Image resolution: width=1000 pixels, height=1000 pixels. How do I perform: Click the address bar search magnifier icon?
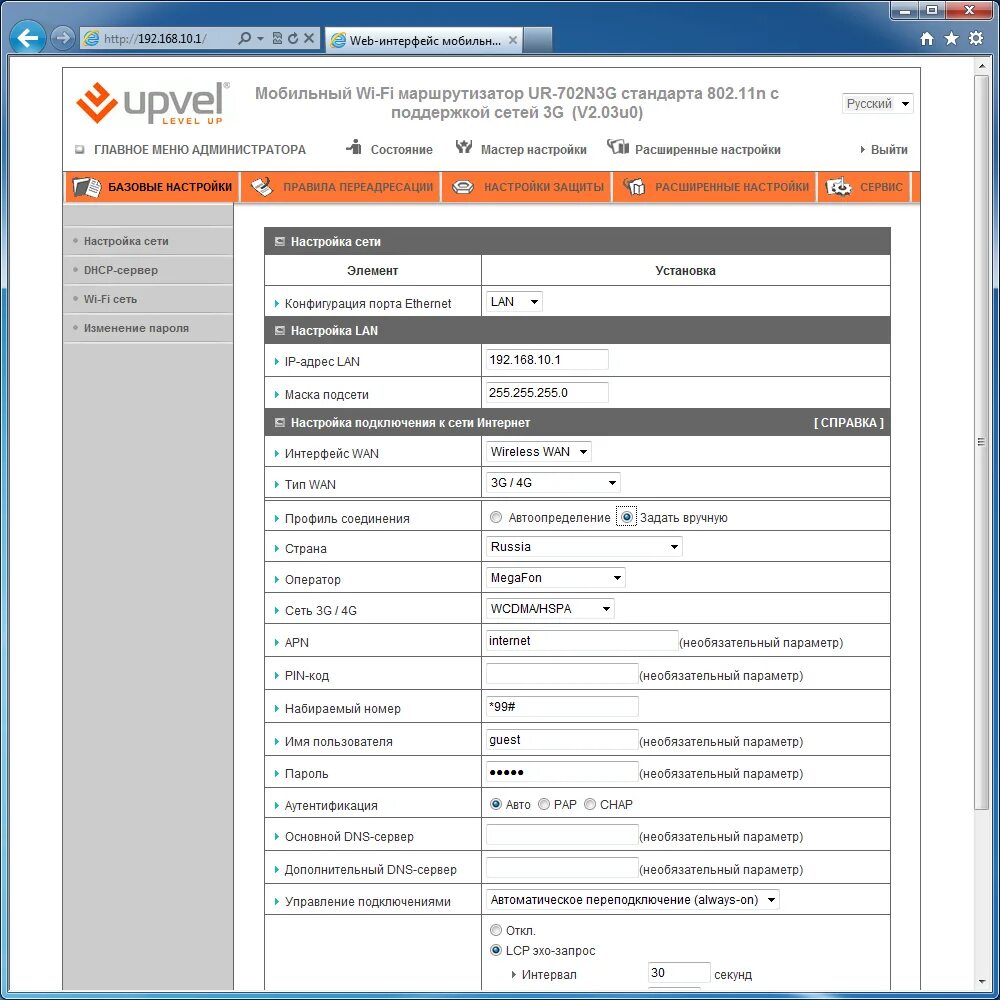(244, 38)
